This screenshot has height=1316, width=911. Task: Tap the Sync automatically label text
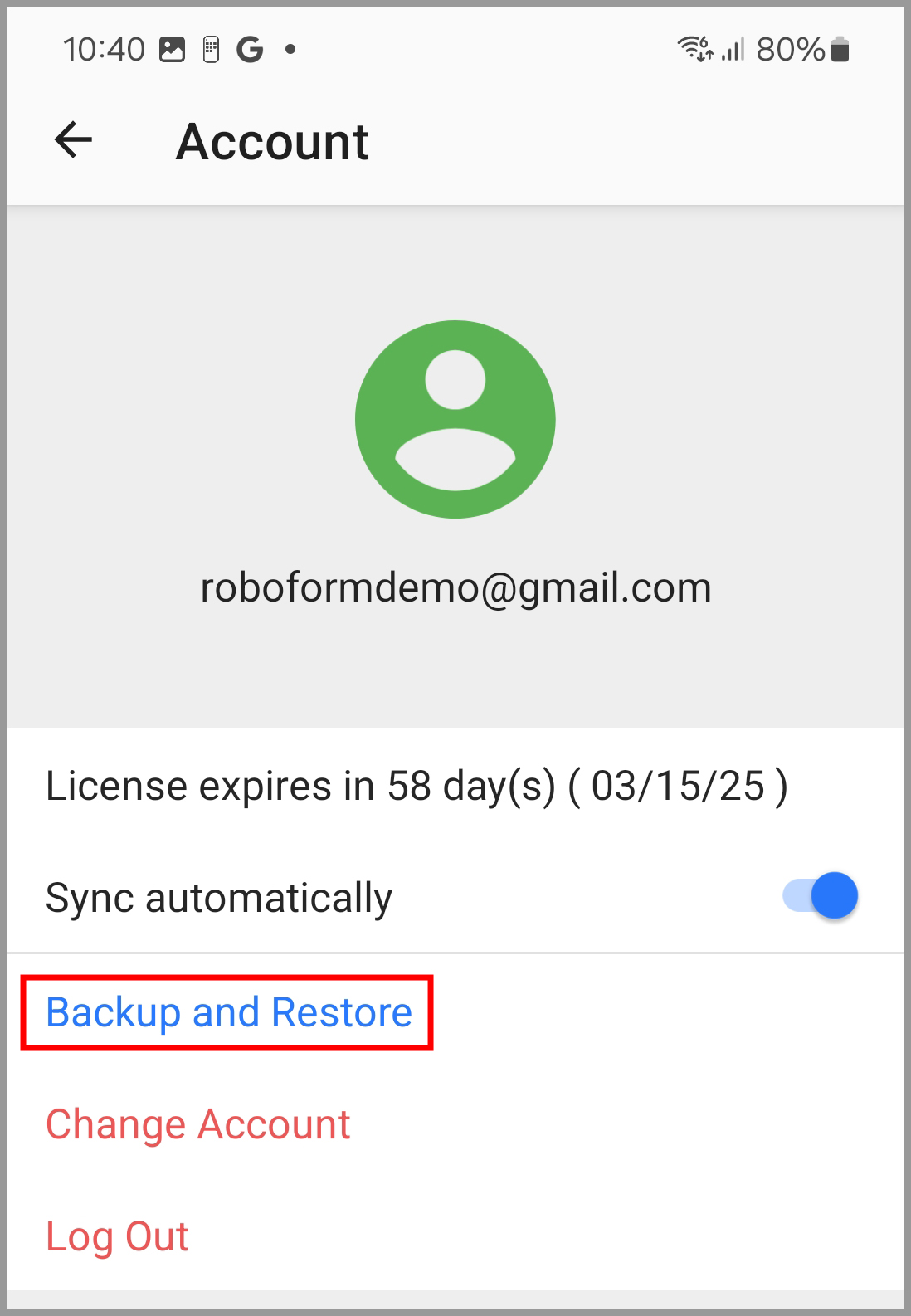tap(219, 898)
